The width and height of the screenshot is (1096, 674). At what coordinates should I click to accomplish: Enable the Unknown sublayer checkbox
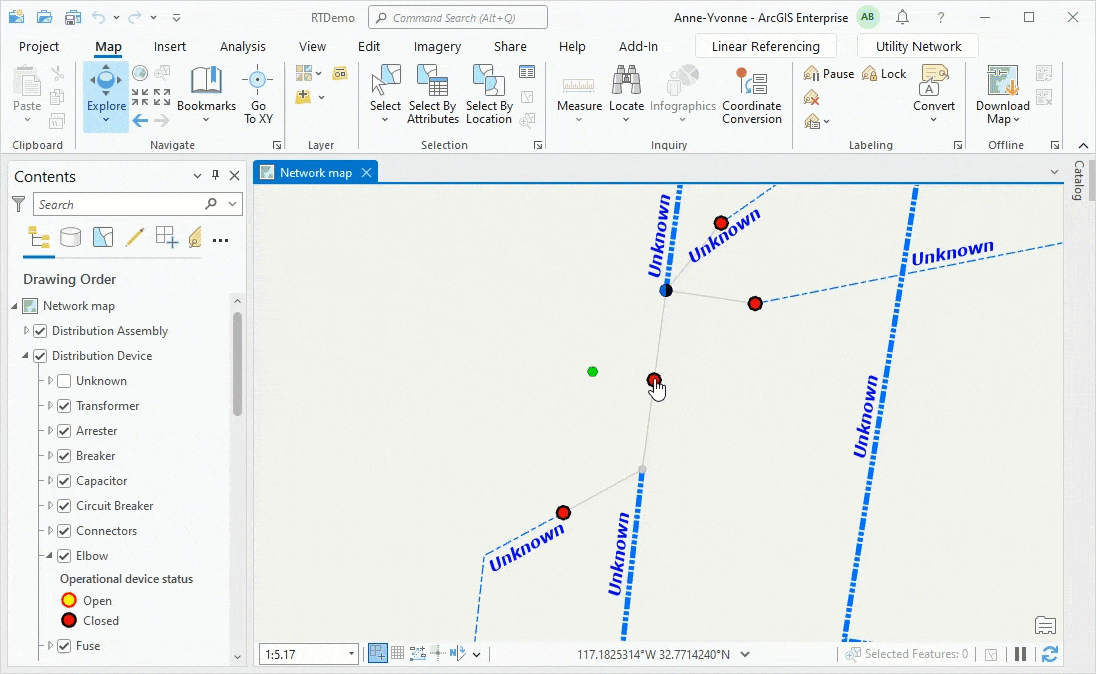[64, 381]
